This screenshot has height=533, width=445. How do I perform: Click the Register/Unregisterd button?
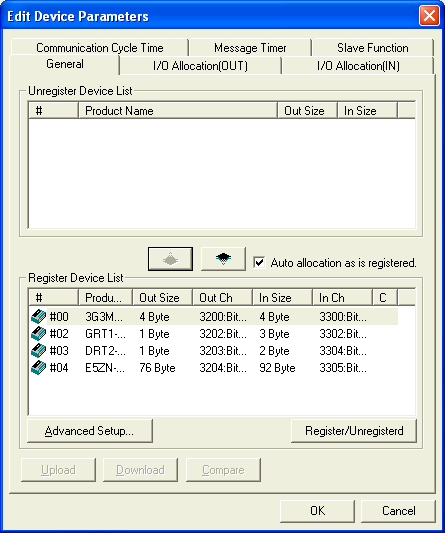coord(354,431)
